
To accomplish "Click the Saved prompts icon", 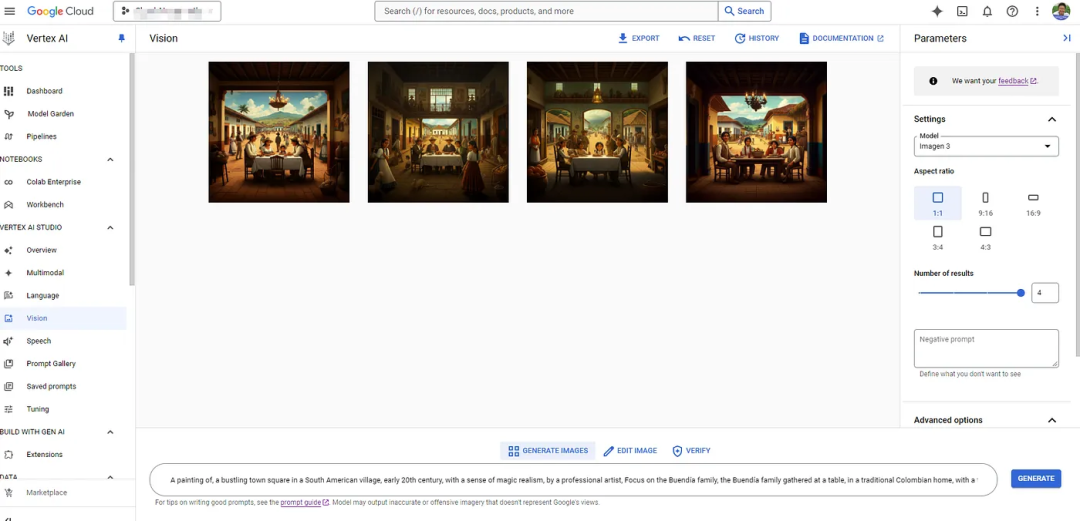I will tap(8, 387).
